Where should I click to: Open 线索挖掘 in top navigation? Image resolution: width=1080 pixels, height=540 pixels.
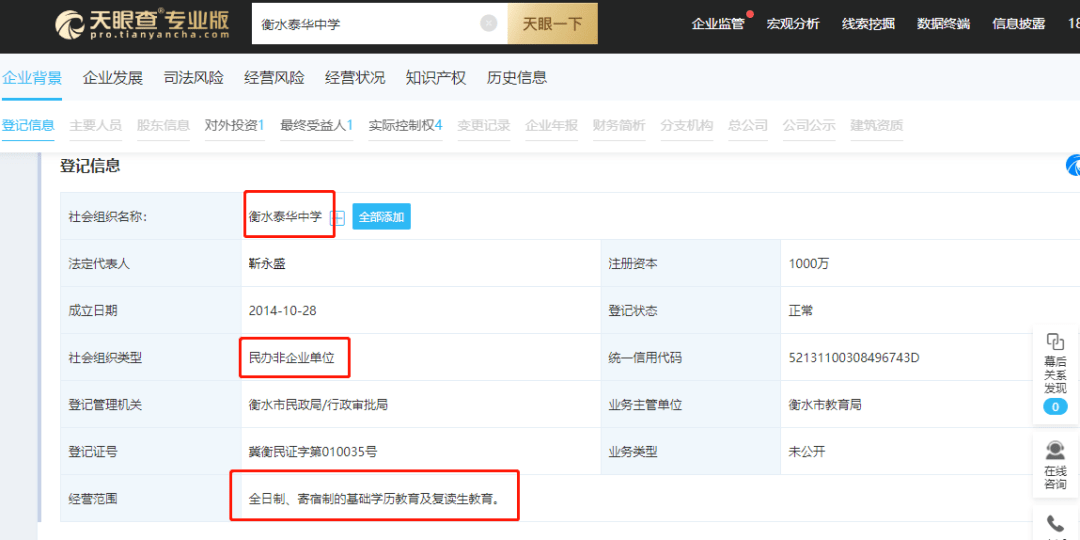pyautogui.click(x=868, y=23)
